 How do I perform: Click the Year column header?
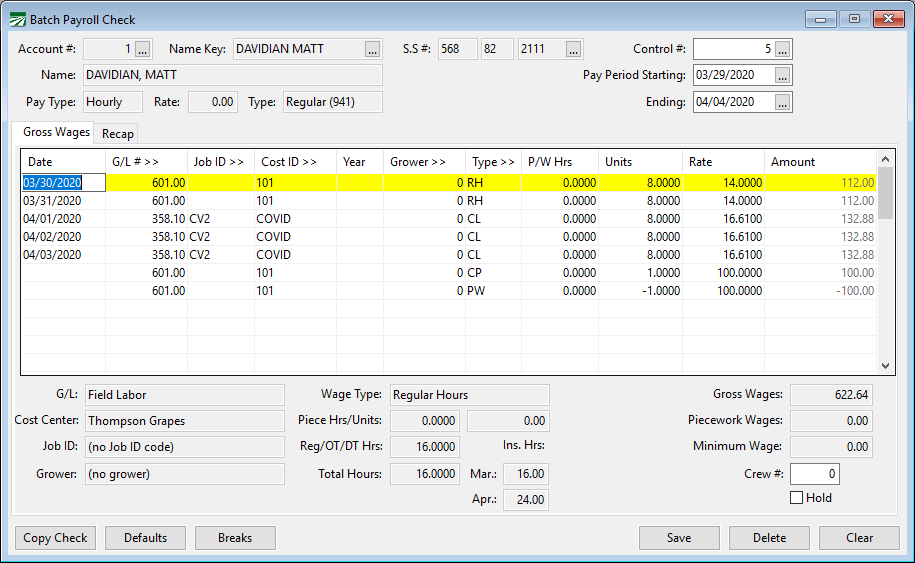tap(360, 162)
